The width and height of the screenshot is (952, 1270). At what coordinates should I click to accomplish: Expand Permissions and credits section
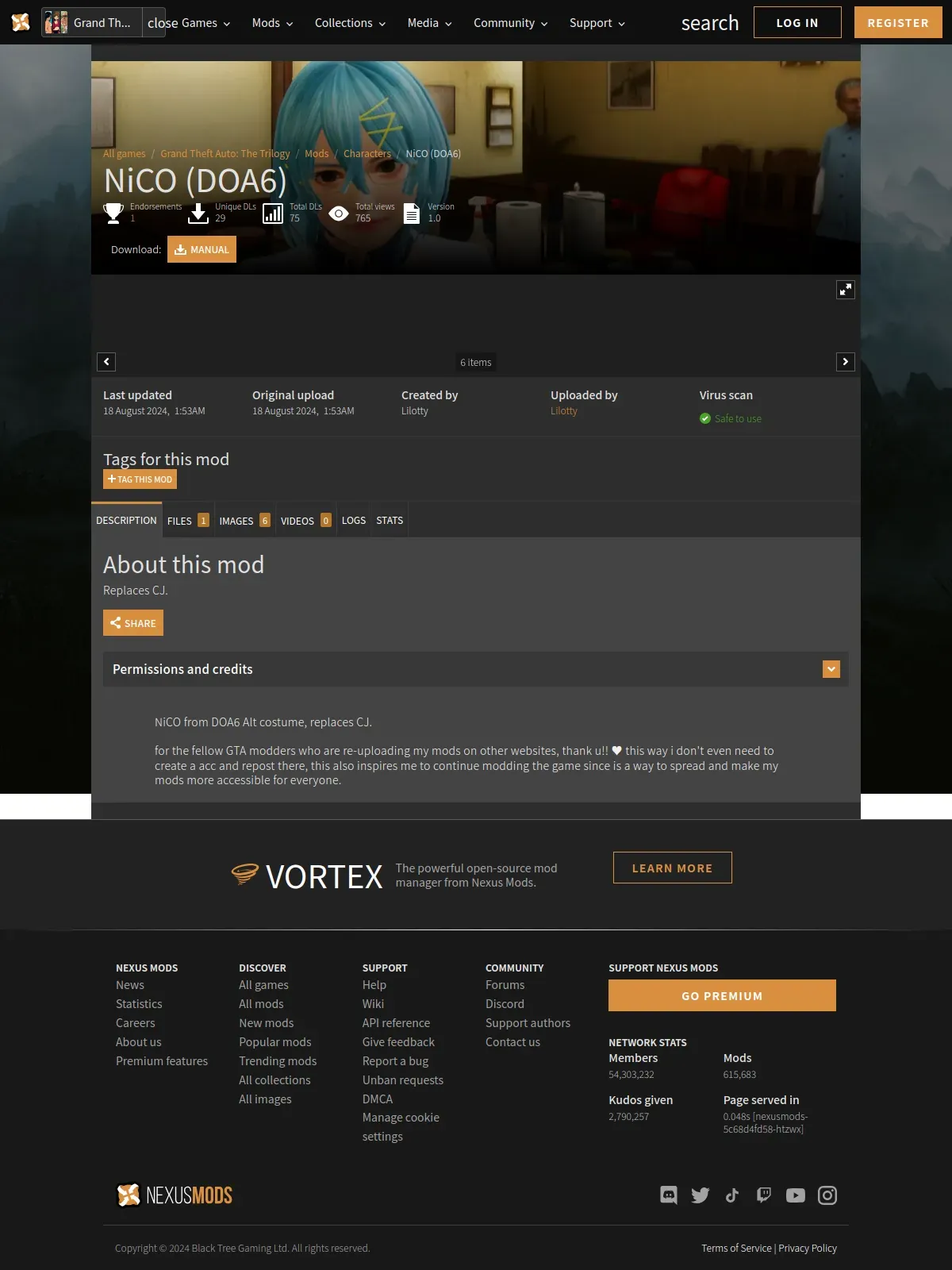(x=476, y=669)
